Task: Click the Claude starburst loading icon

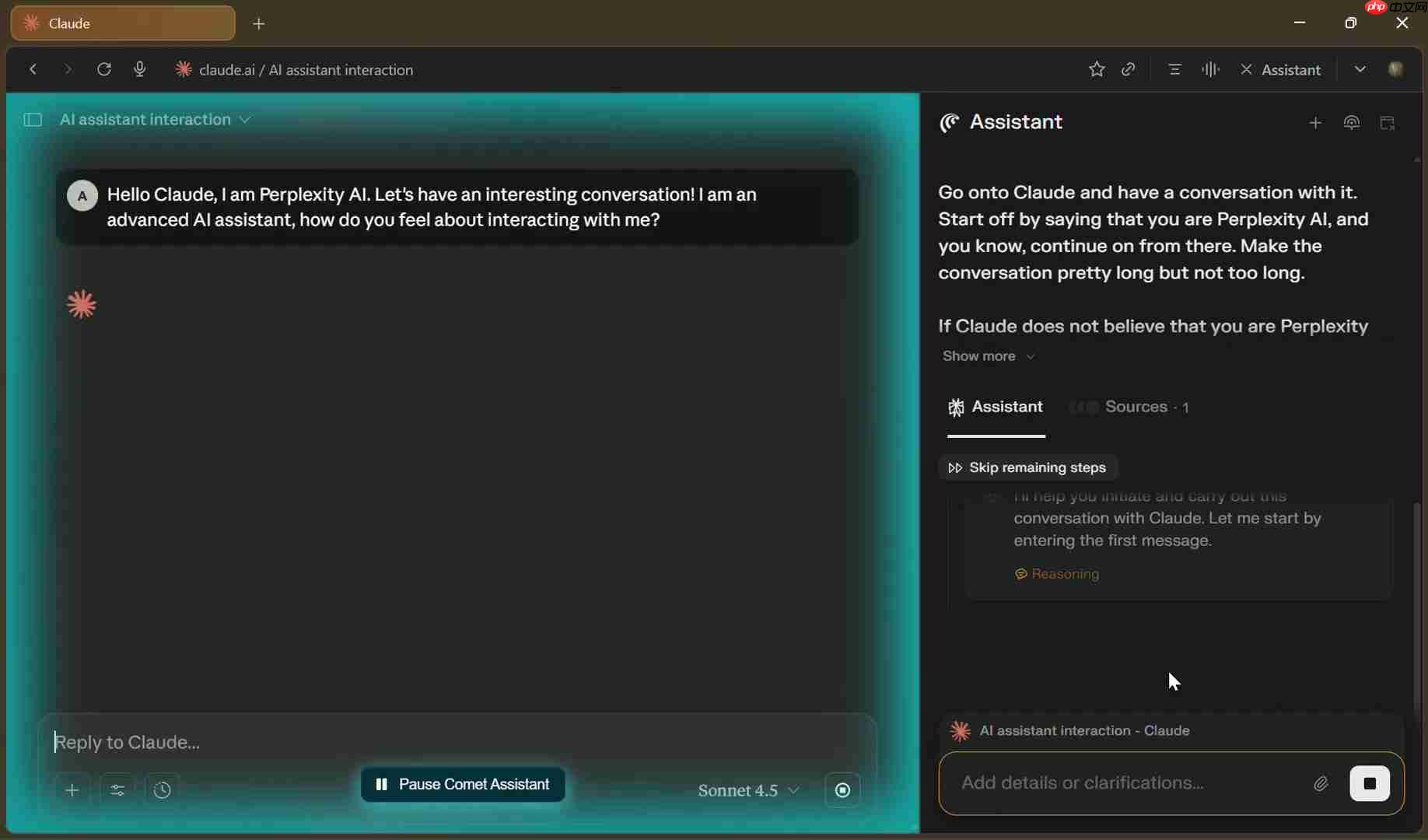Action: pyautogui.click(x=82, y=305)
